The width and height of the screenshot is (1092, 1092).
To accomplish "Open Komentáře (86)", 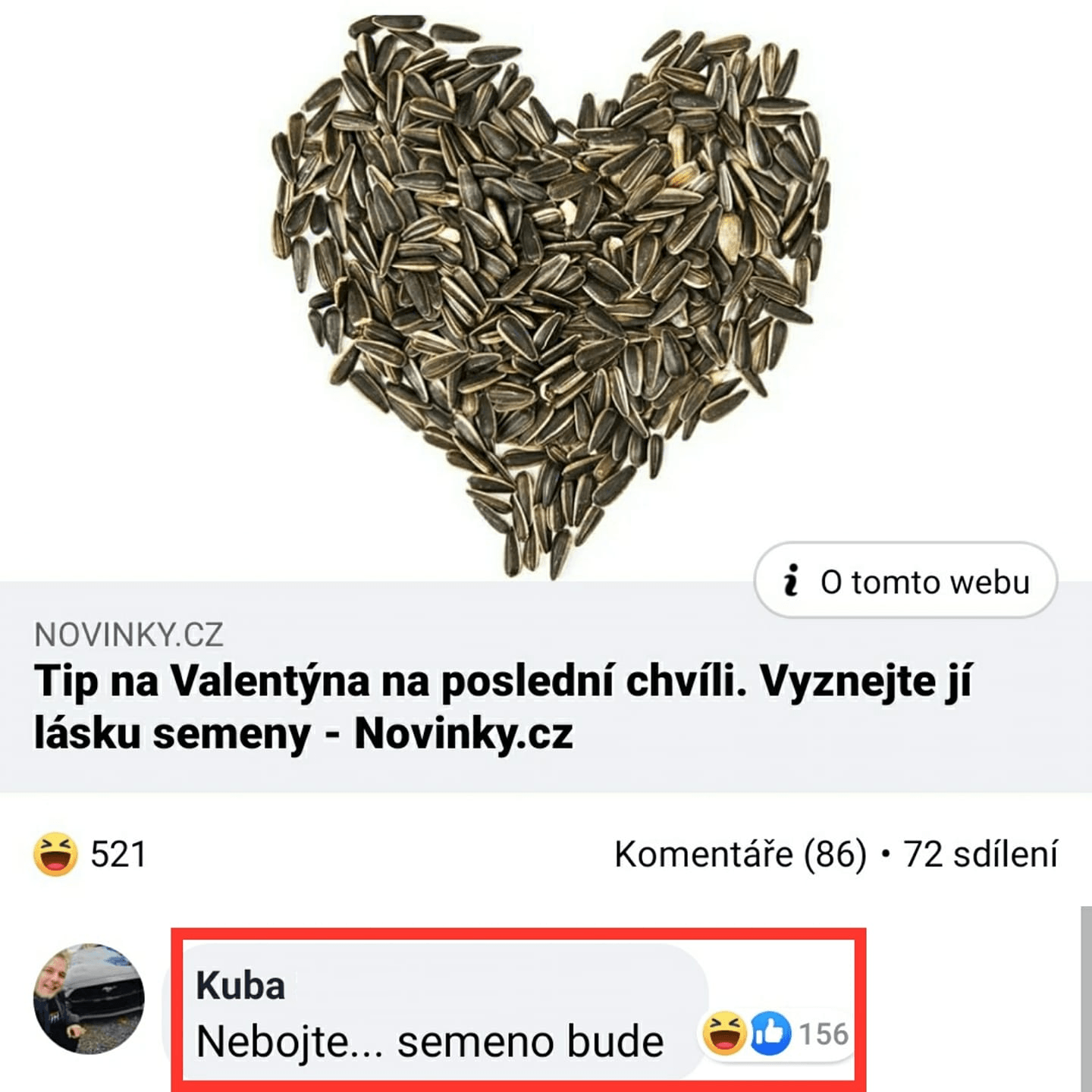I will [740, 855].
